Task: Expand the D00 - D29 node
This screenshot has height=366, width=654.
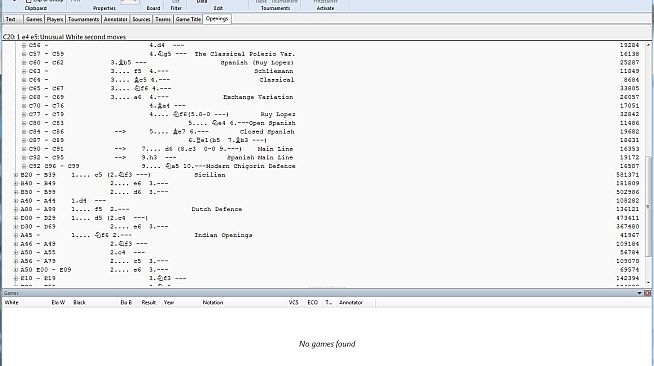Action: 16,218
